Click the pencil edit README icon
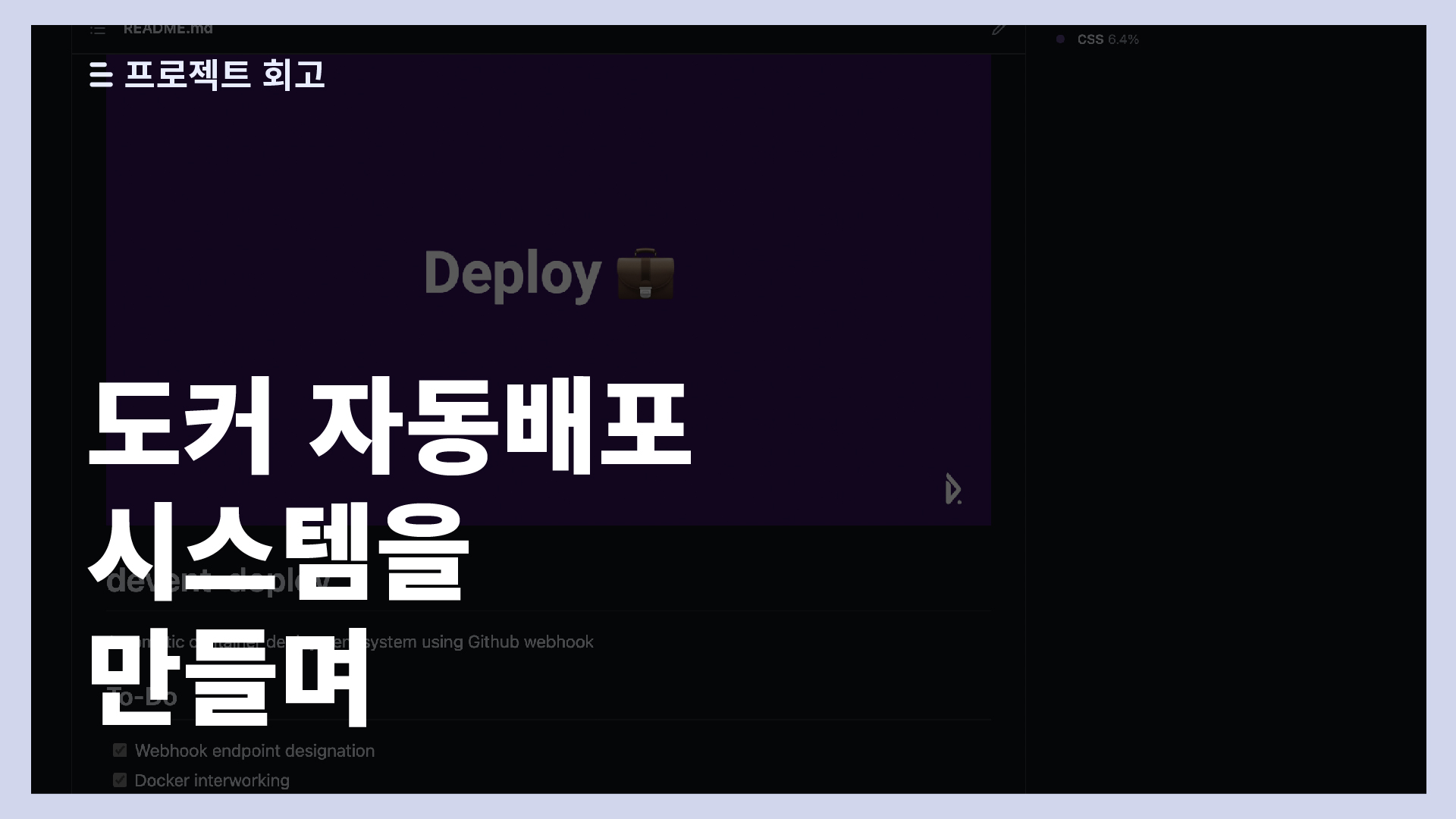 pos(999,30)
